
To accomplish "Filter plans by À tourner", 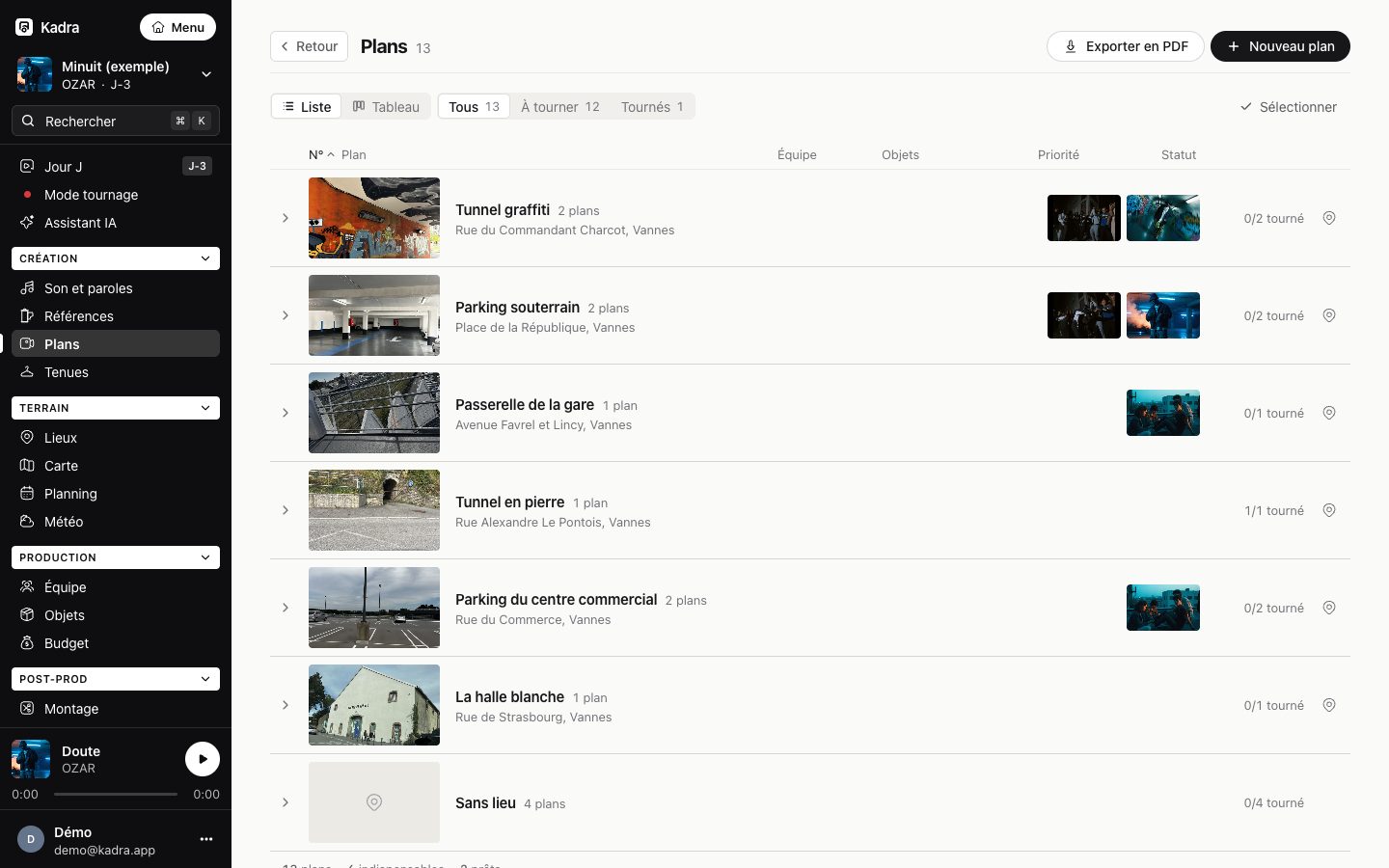I will [x=560, y=106].
